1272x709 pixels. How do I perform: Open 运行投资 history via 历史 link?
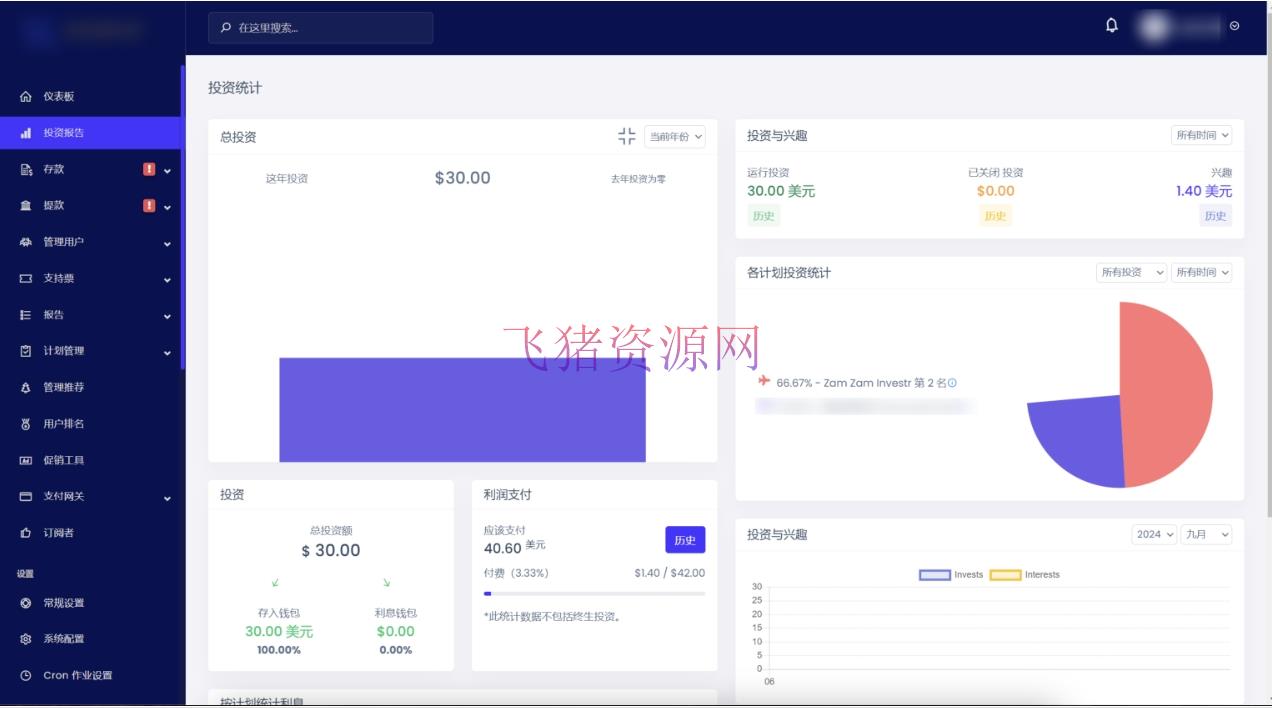763,215
